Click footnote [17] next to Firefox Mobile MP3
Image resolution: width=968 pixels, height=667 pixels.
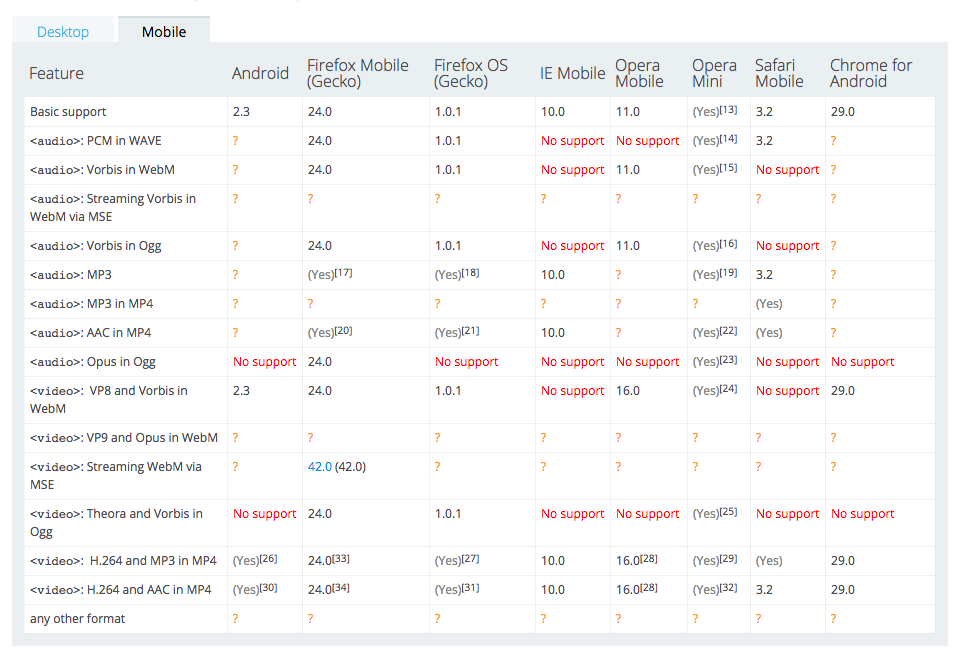344,272
